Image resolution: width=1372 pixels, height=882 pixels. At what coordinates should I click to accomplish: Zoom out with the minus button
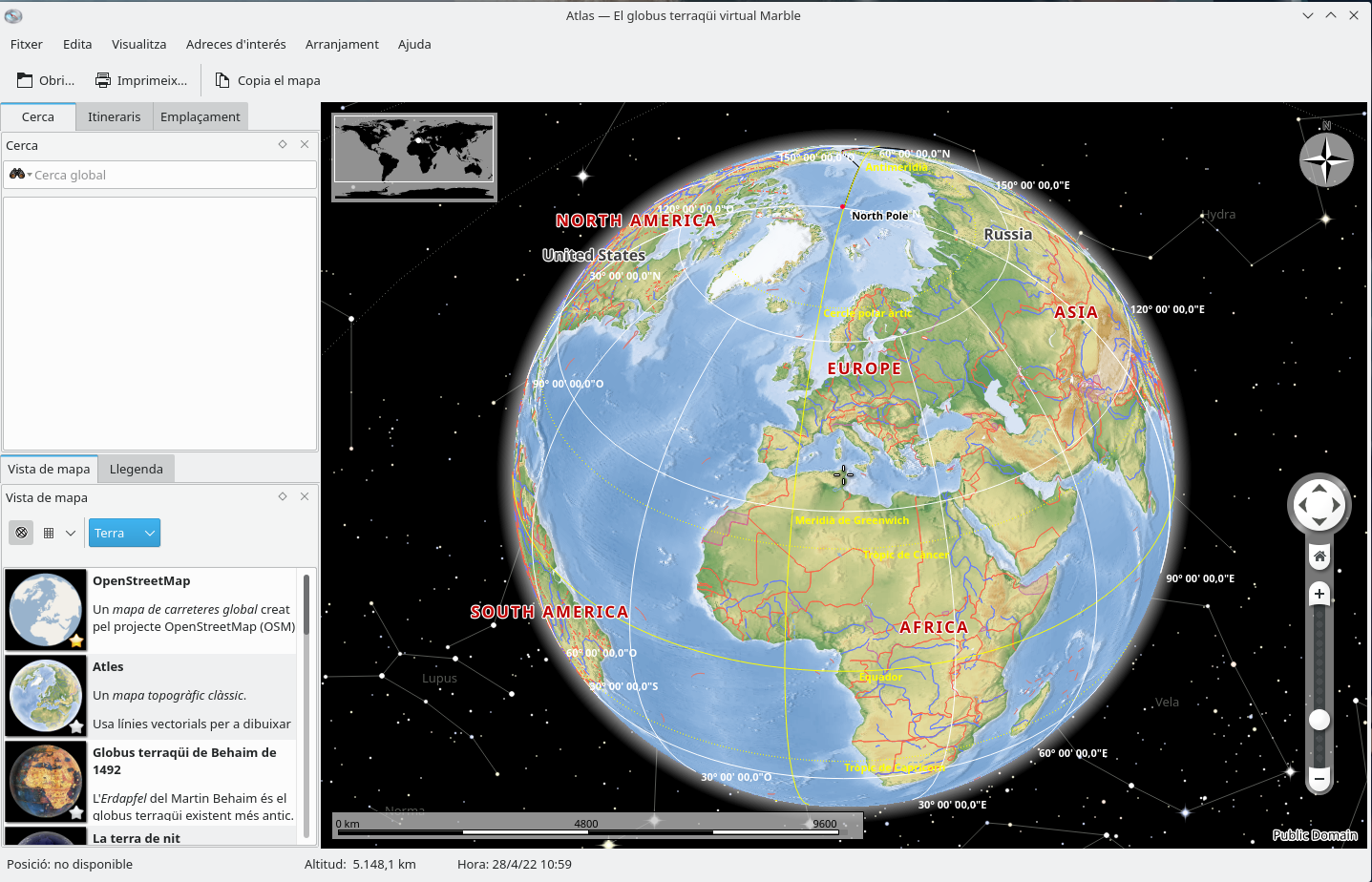(1319, 779)
